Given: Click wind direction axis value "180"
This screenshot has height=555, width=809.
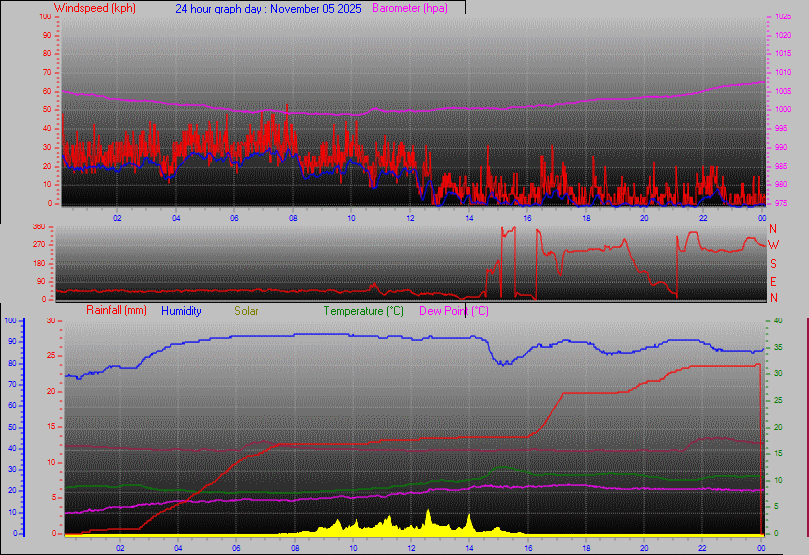Looking at the screenshot, I should (x=39, y=263).
